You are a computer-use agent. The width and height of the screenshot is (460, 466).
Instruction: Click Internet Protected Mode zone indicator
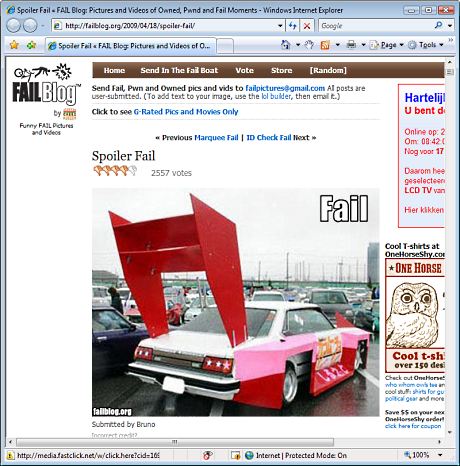click(296, 455)
